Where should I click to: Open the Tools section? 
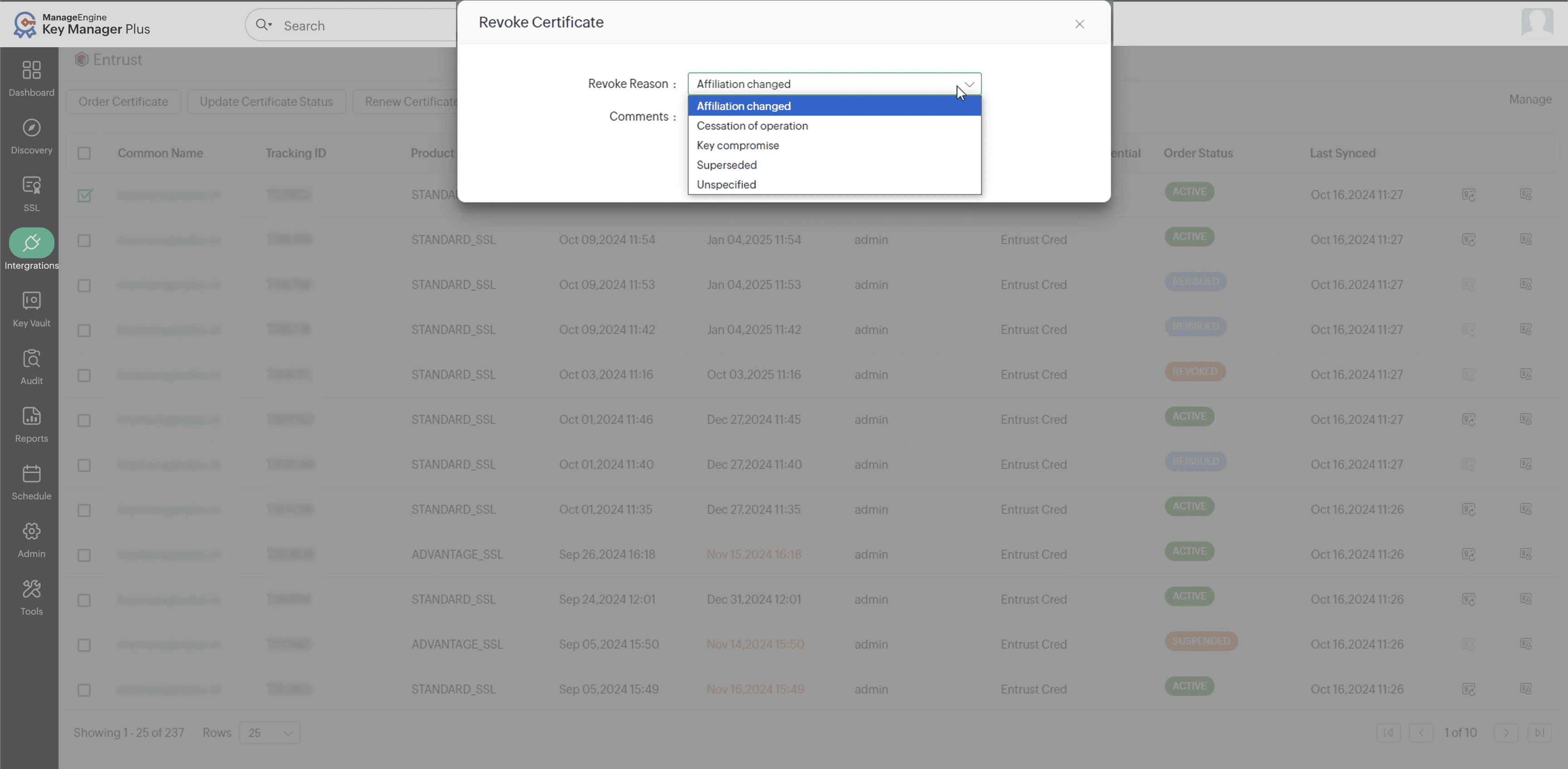coord(32,589)
